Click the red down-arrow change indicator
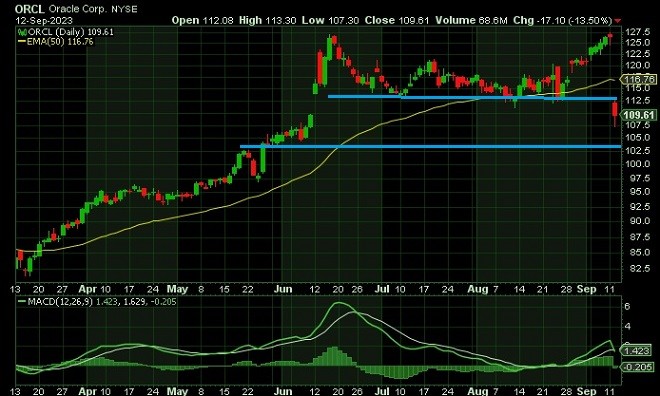This screenshot has height=396, width=660. [617, 21]
